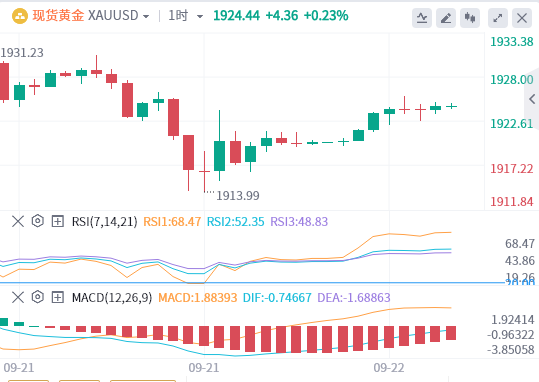This screenshot has height=382, width=539.
Task: Click the 1911.84 price axis label
Action: [x=512, y=201]
